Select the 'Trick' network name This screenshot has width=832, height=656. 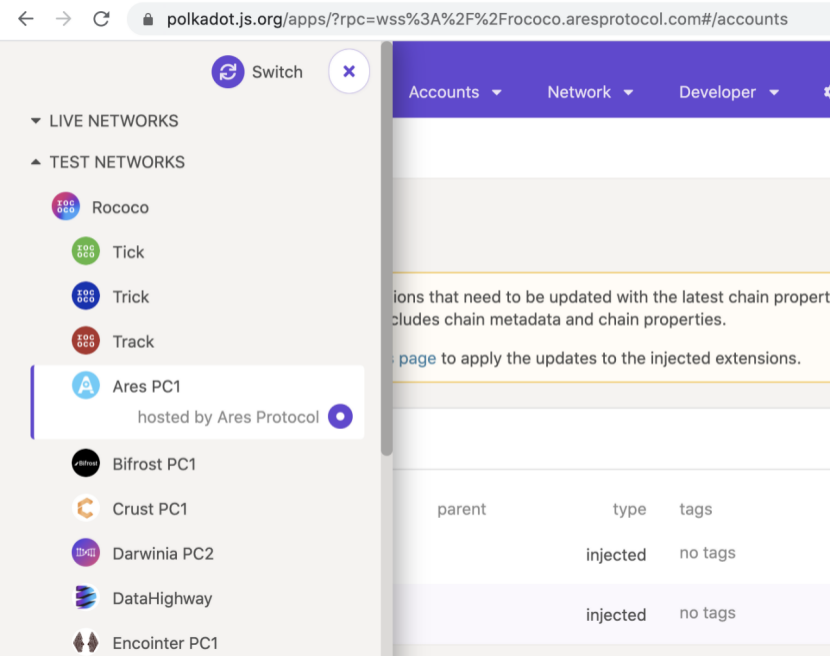pos(131,296)
